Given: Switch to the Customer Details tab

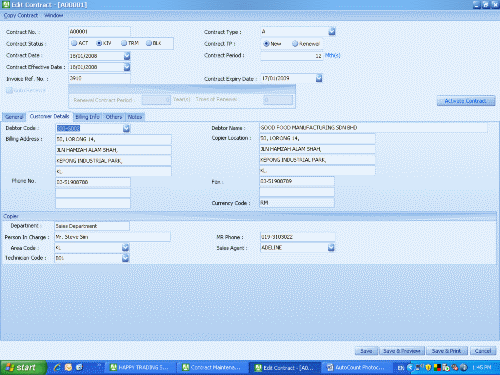Looking at the screenshot, I should tap(50, 116).
